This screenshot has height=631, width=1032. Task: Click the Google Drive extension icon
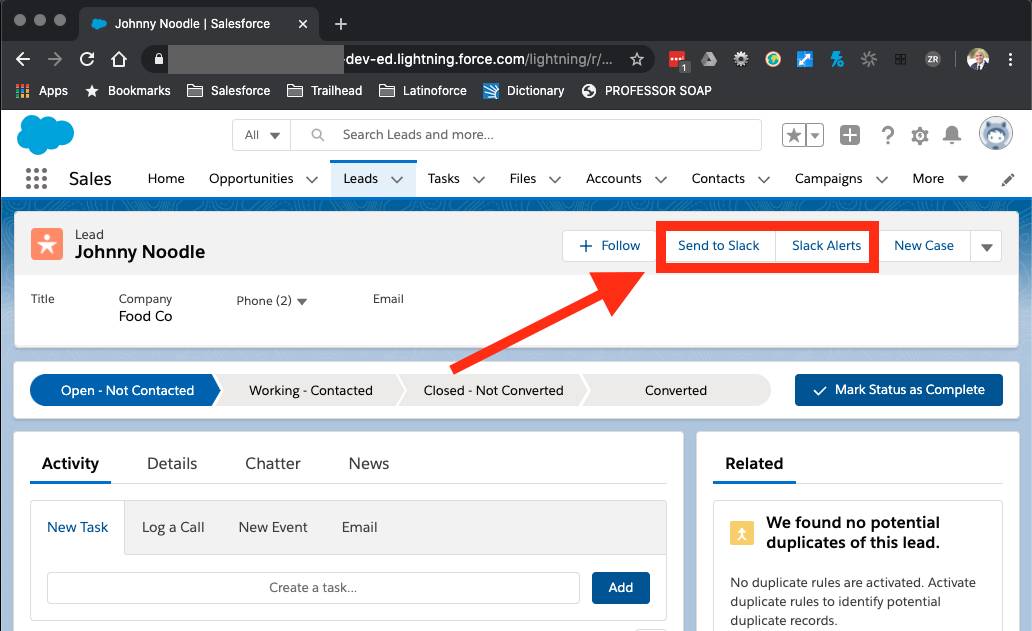point(709,59)
